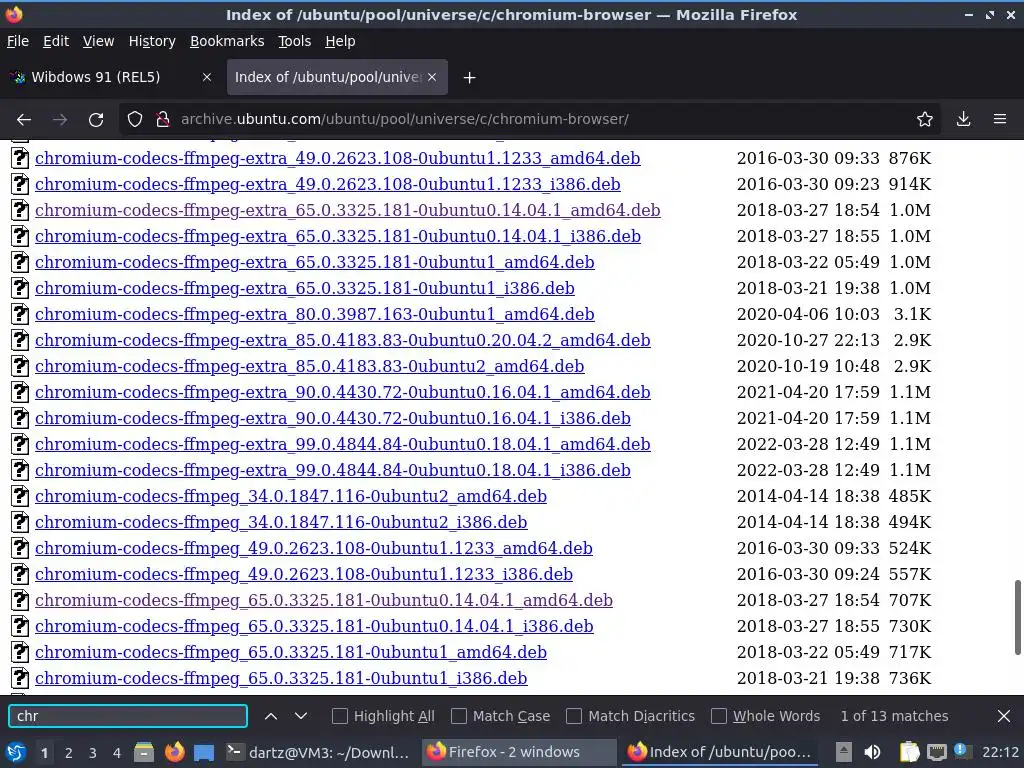Launch Firefox from the taskbar launcher
The image size is (1024, 768).
click(174, 752)
